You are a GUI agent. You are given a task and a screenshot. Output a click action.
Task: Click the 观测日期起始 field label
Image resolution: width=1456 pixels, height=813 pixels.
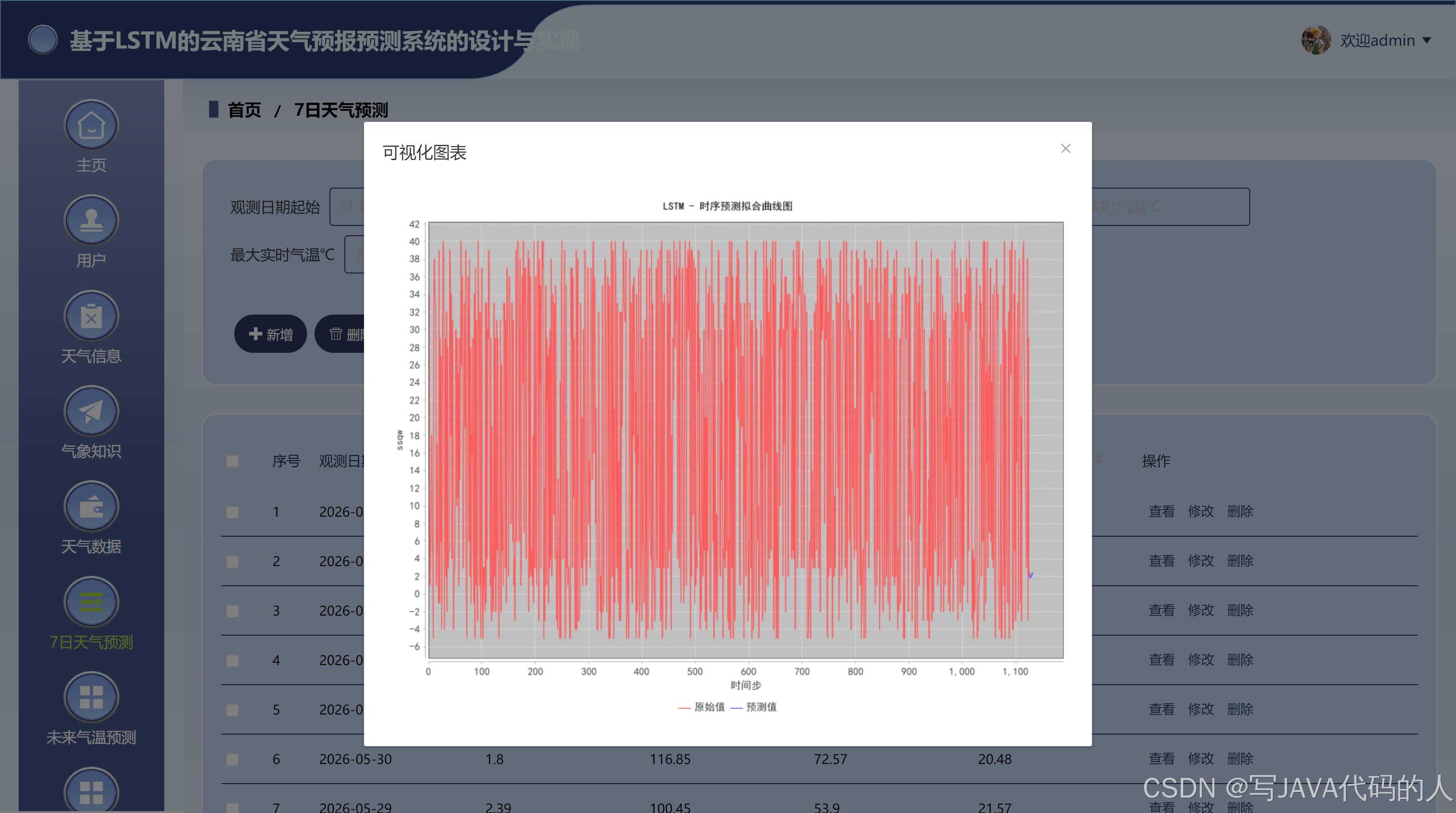point(275,208)
